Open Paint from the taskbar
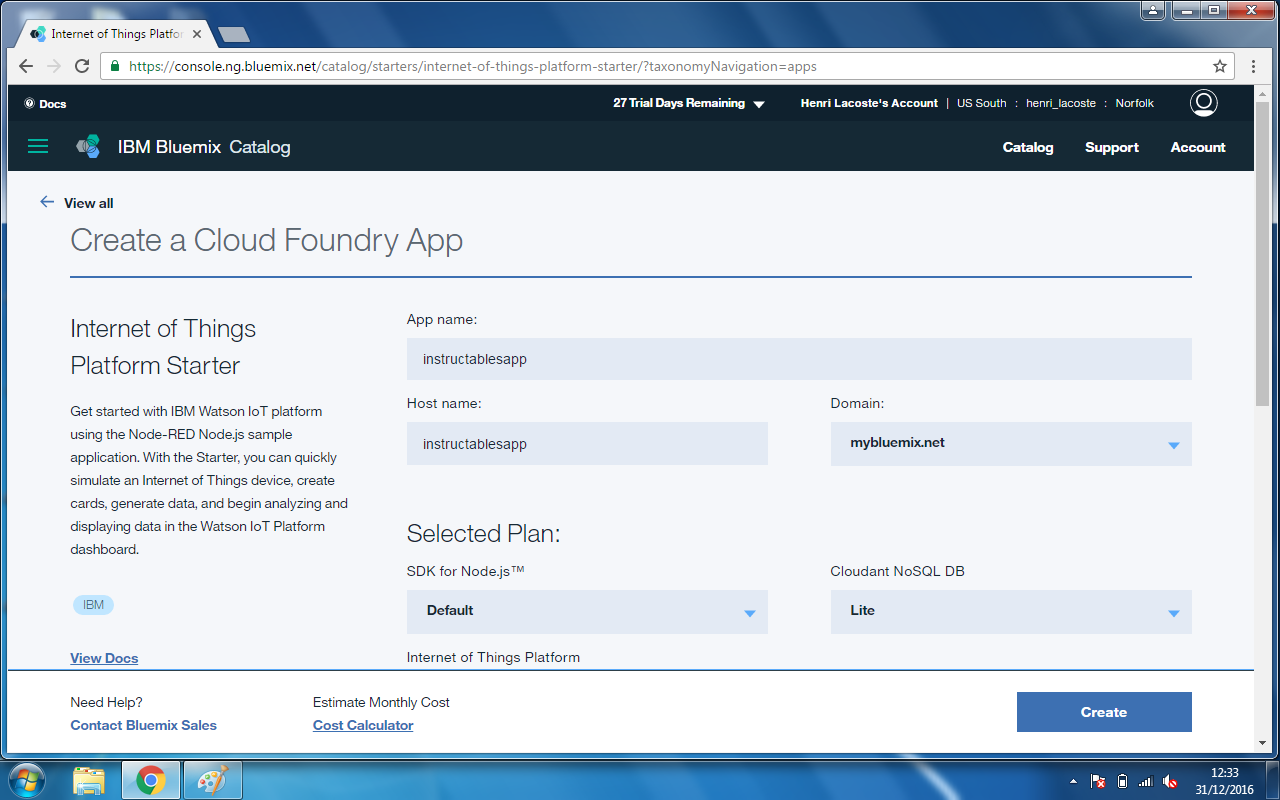 pyautogui.click(x=213, y=780)
